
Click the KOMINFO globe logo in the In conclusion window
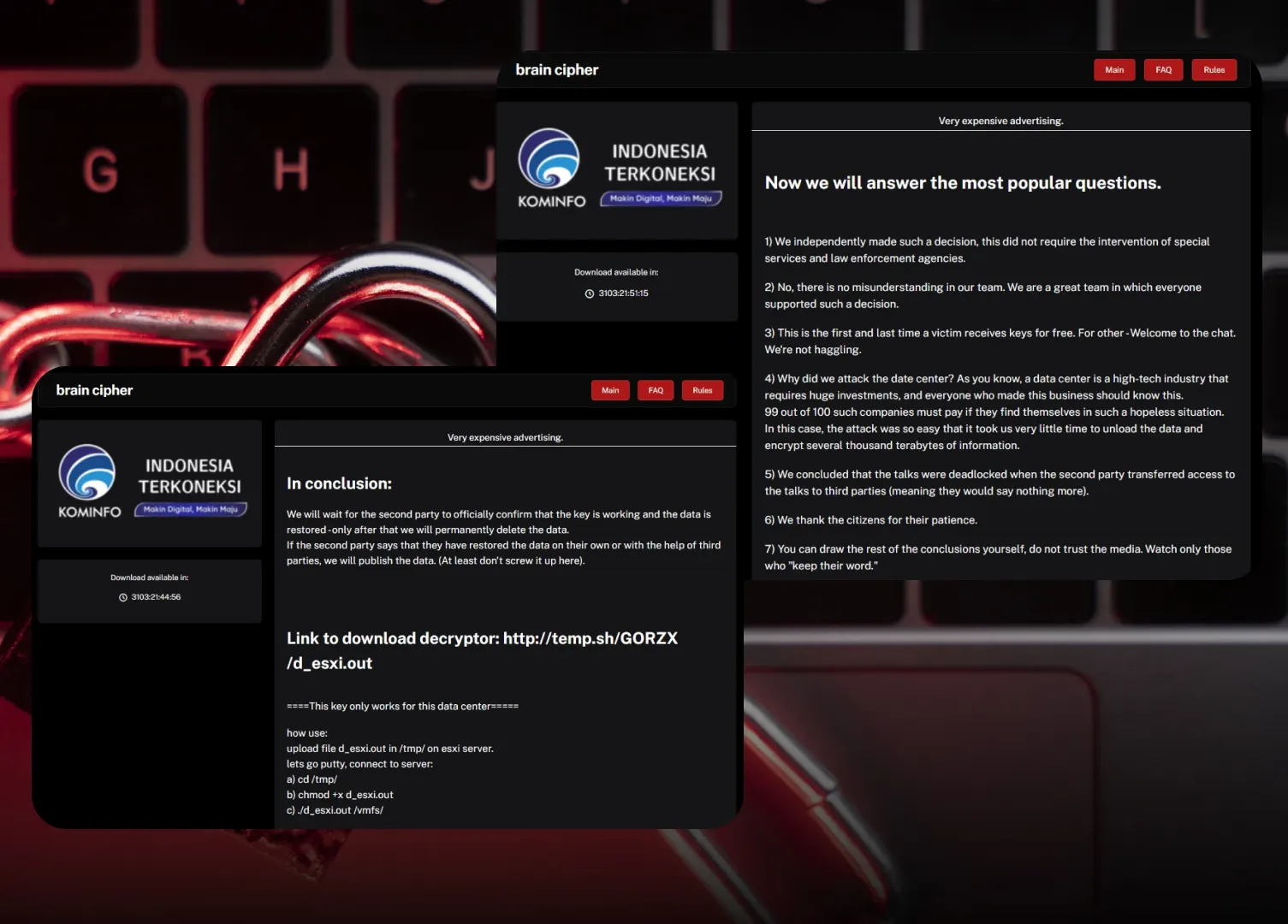click(x=87, y=471)
